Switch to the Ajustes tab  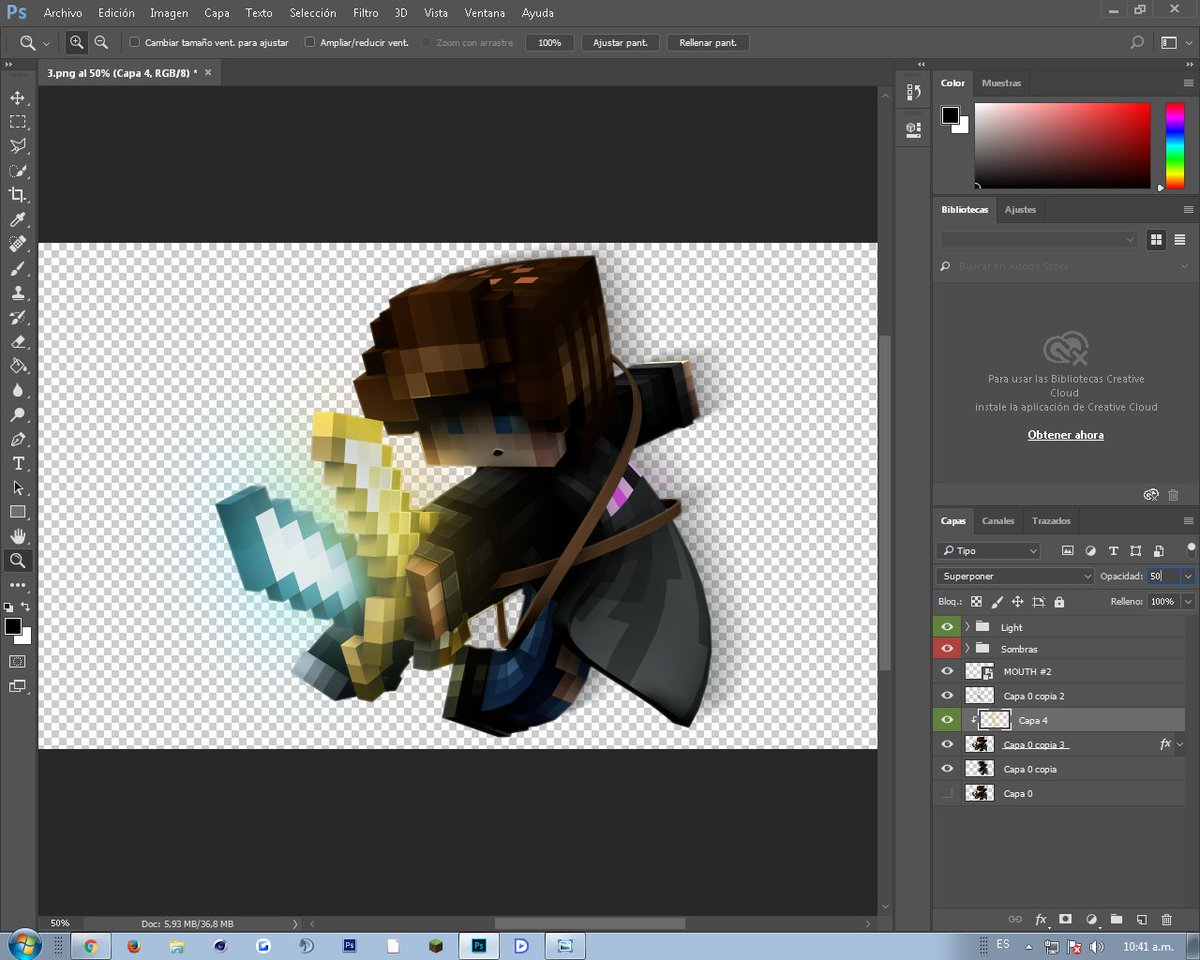1020,209
